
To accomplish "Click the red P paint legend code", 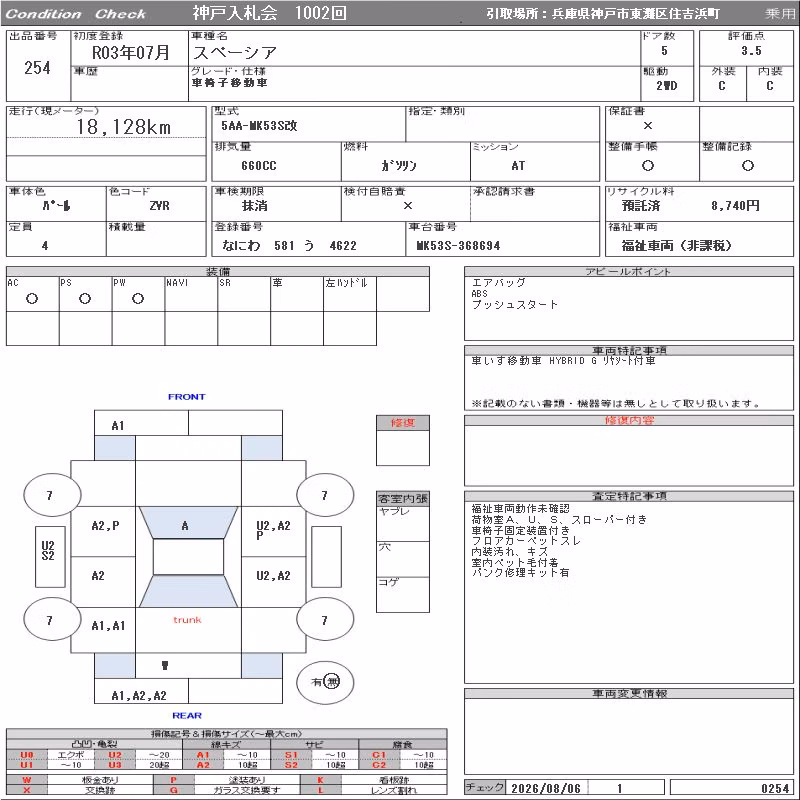I will (173, 780).
